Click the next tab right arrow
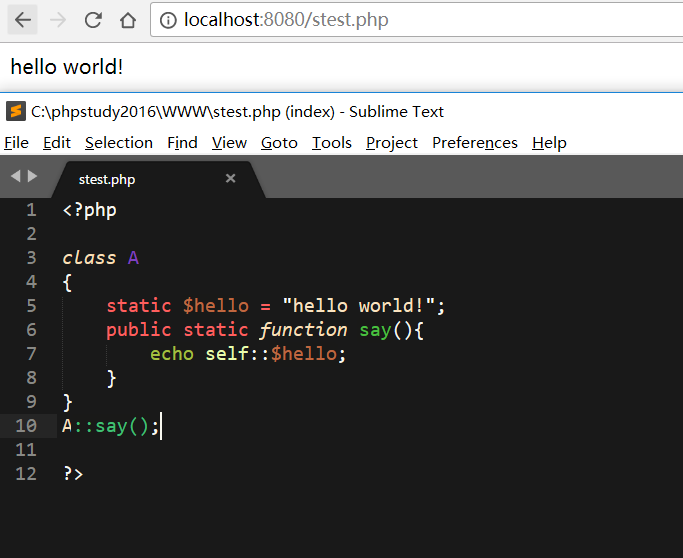The image size is (683, 558). pos(33,177)
